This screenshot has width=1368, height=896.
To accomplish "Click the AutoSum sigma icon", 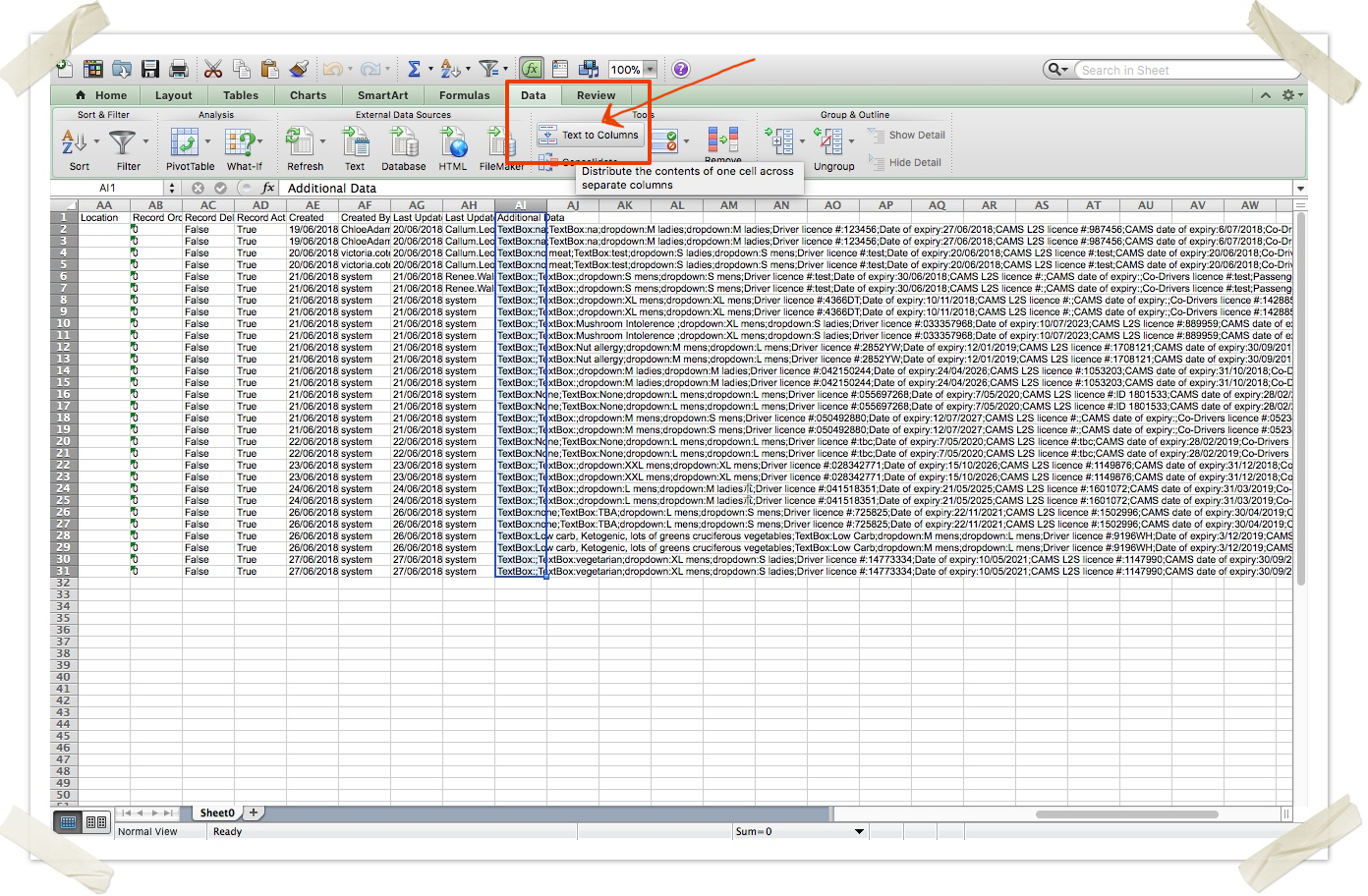I will pos(414,69).
